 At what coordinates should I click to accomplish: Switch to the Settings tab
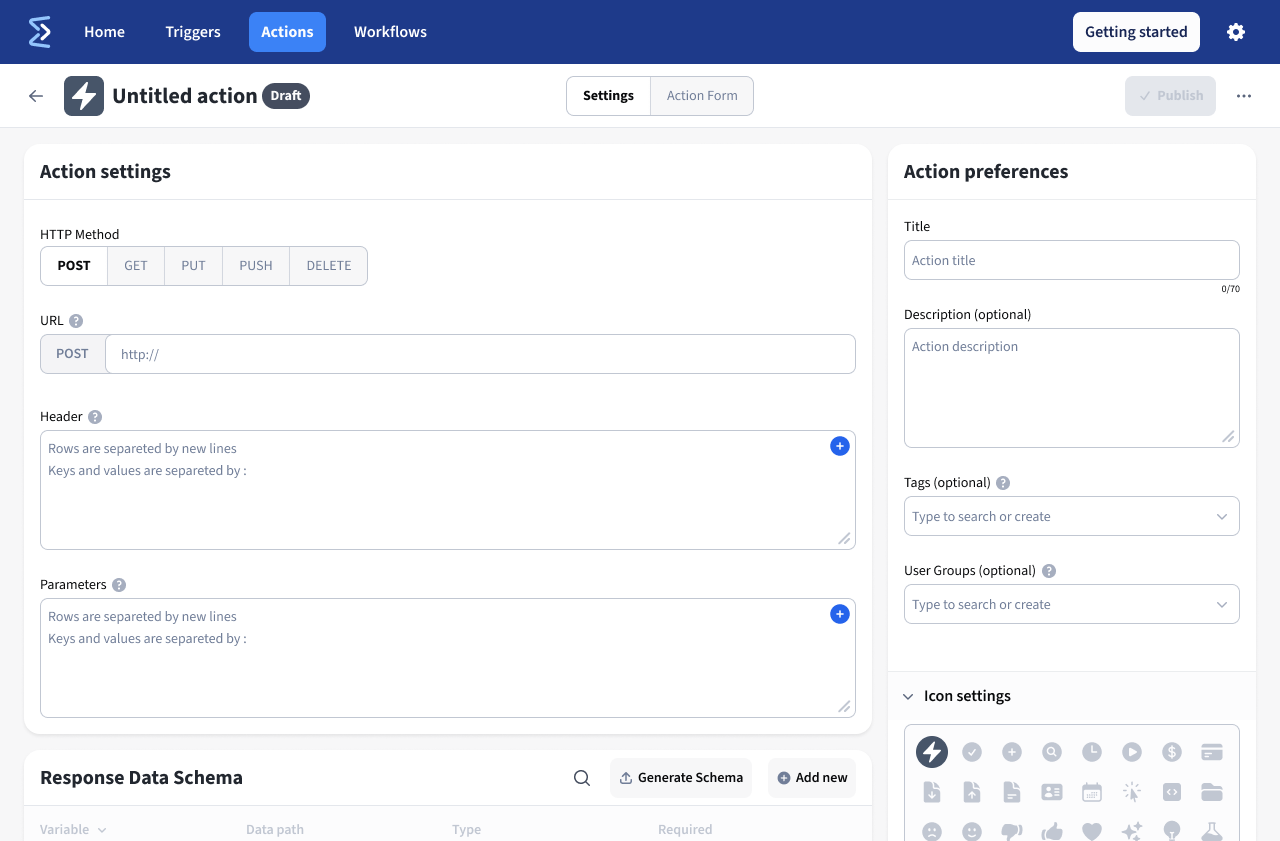(x=609, y=96)
